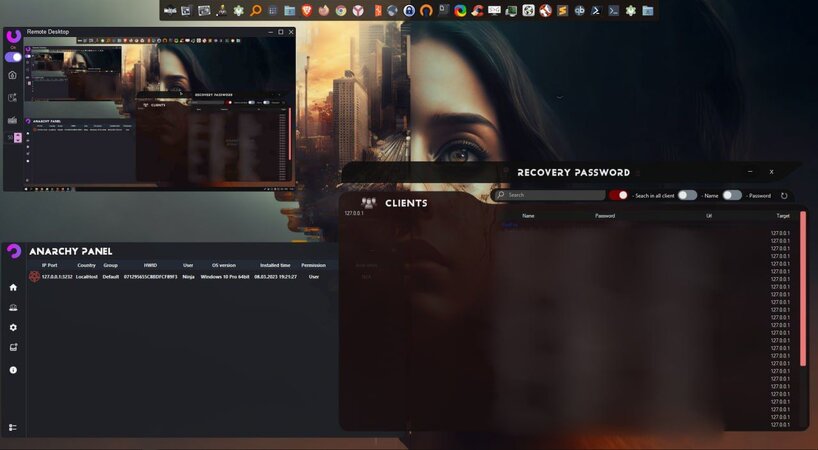Viewport: 818px width, 450px height.
Task: Open the Home page in Anarchy Panel sidebar
Action: pyautogui.click(x=13, y=287)
